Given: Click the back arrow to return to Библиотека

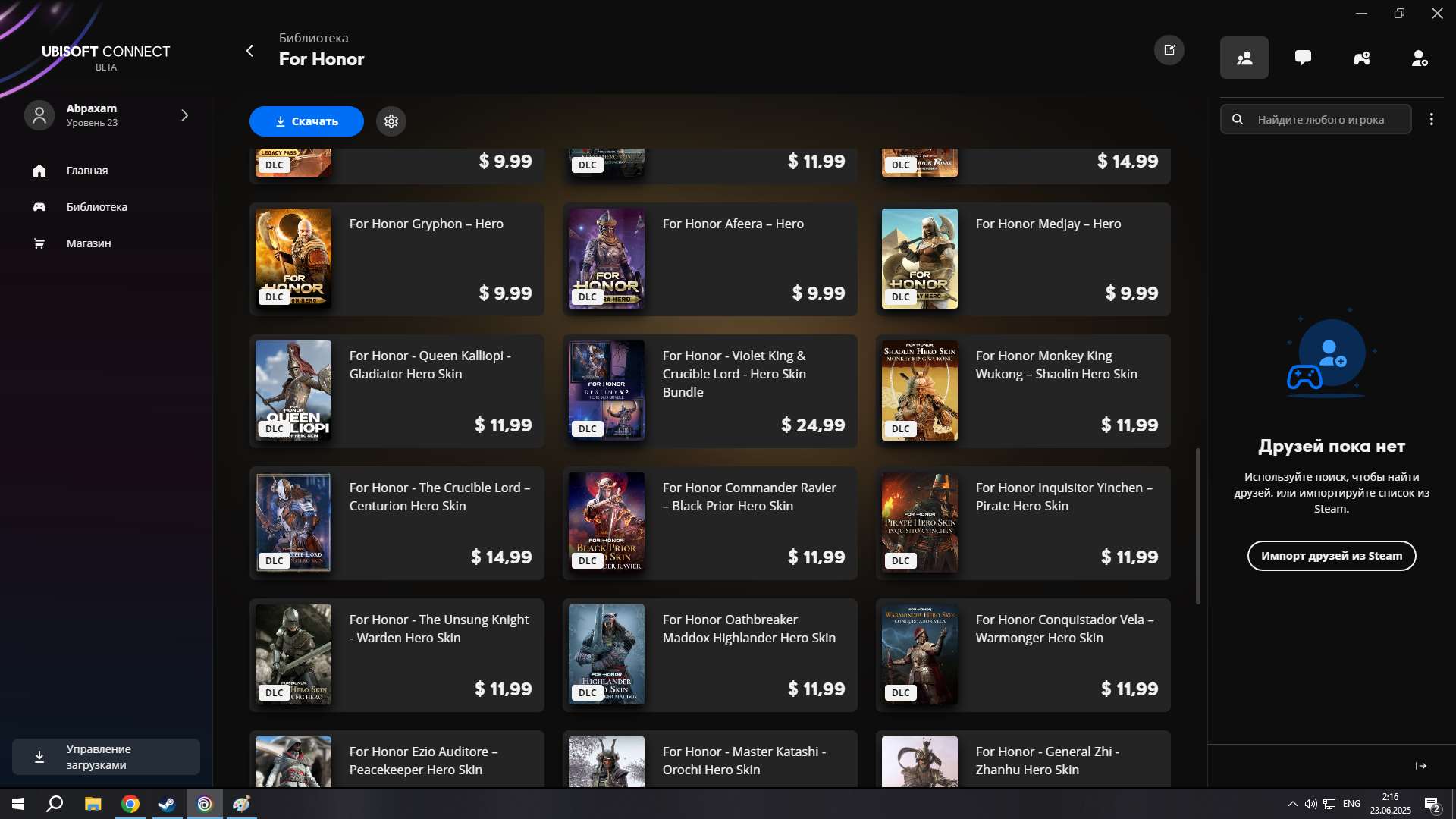Looking at the screenshot, I should click(249, 51).
